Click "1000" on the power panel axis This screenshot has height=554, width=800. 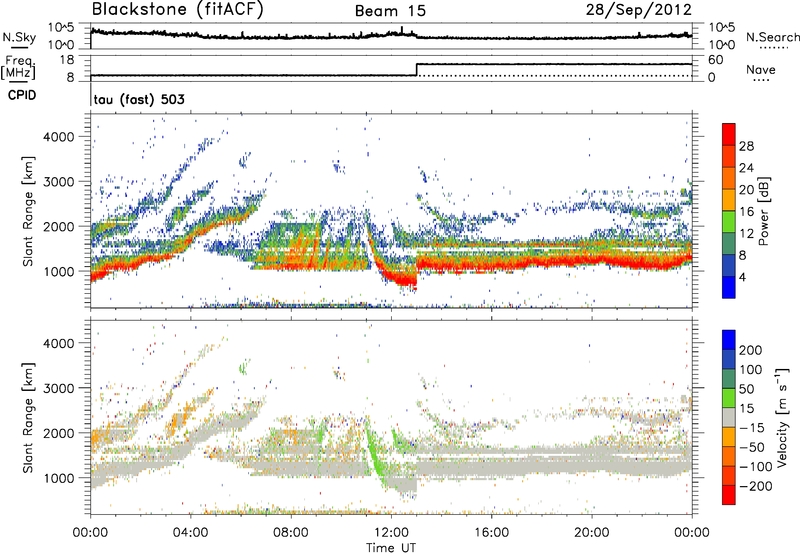(x=59, y=271)
